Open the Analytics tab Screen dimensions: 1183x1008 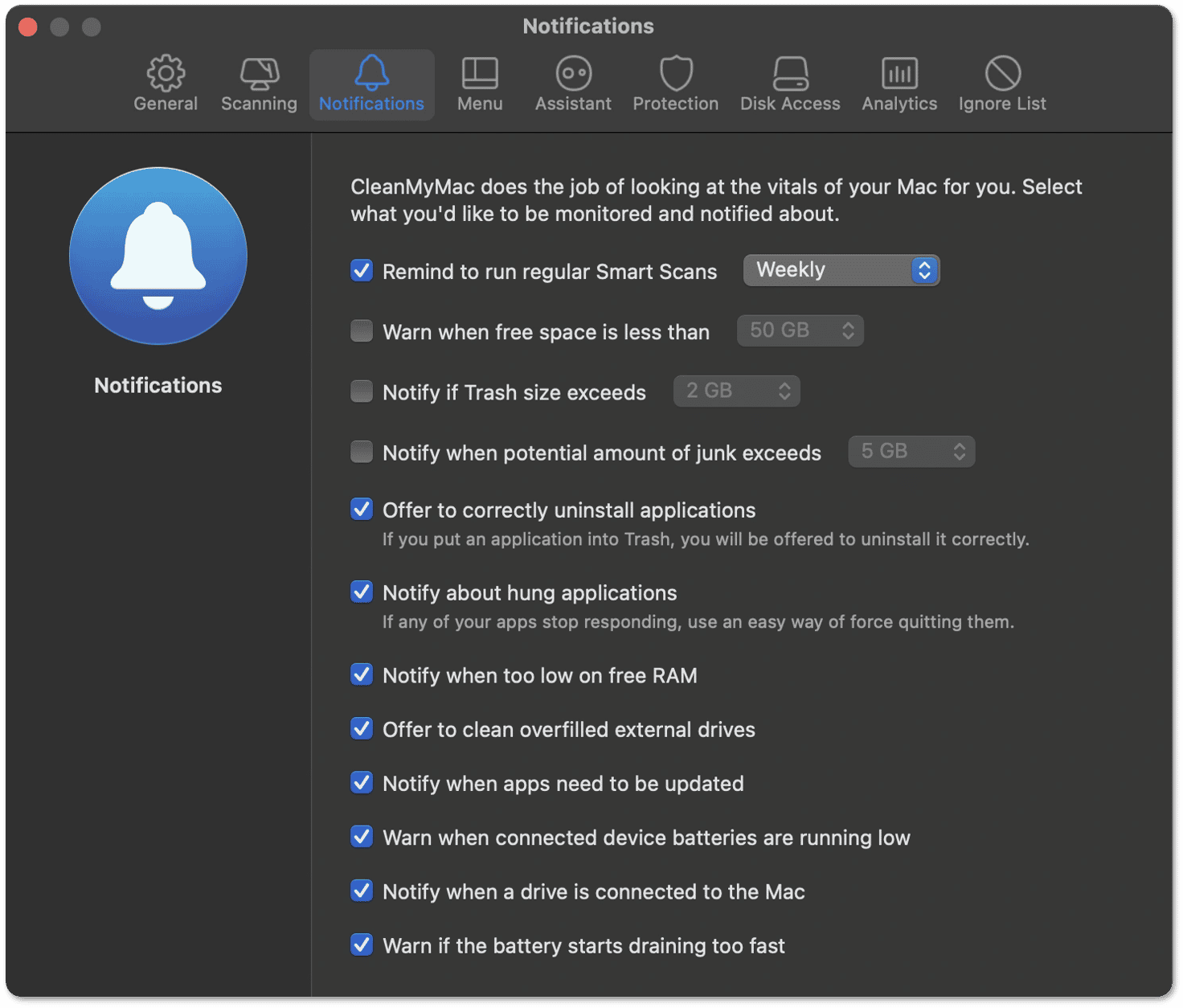coord(899,84)
